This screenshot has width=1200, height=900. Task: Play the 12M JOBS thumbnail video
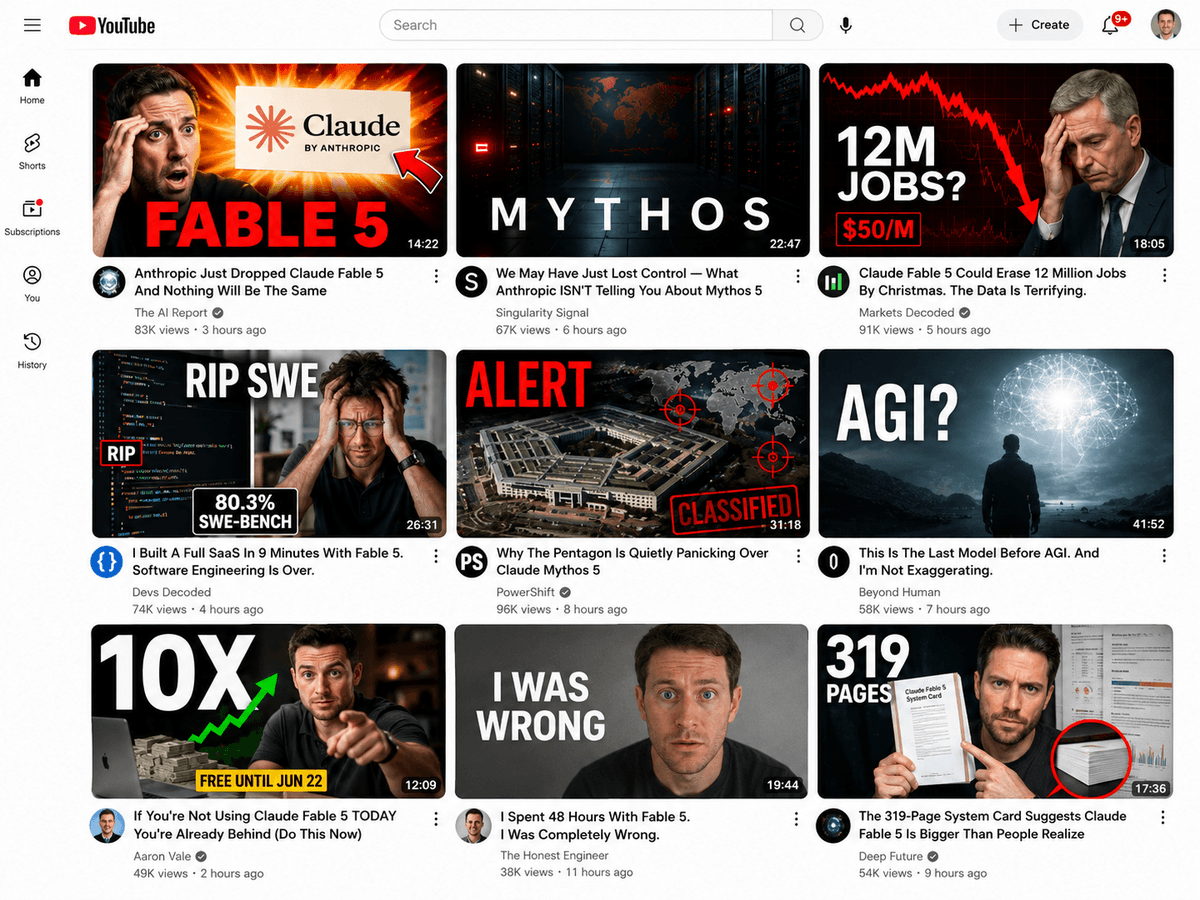996,160
